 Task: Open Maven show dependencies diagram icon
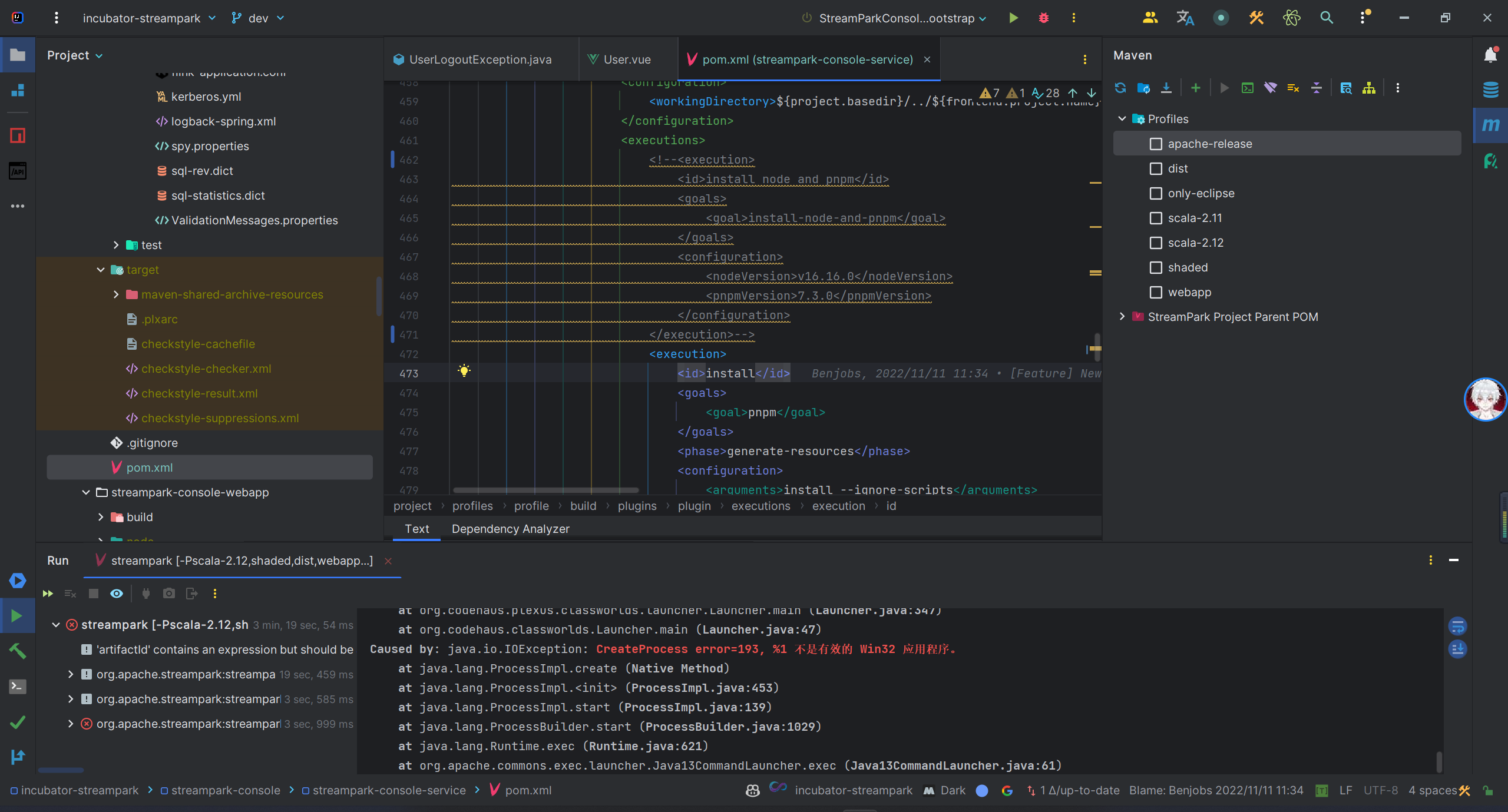click(x=1369, y=88)
